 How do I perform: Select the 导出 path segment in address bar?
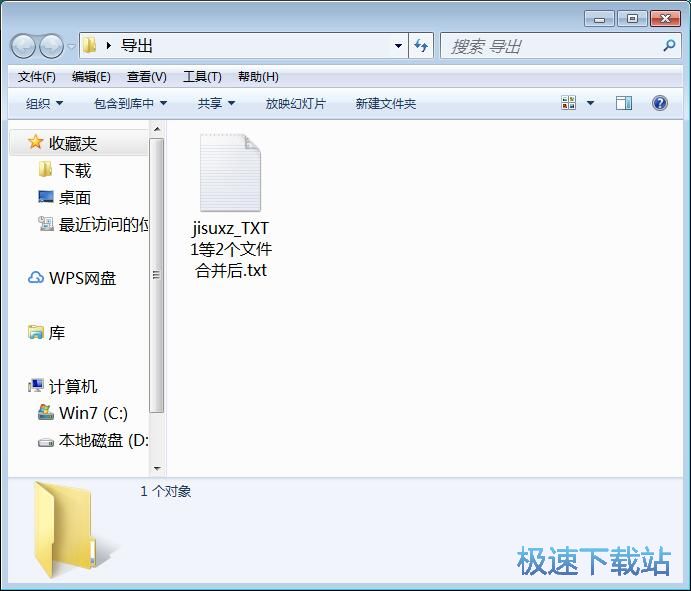tap(137, 45)
